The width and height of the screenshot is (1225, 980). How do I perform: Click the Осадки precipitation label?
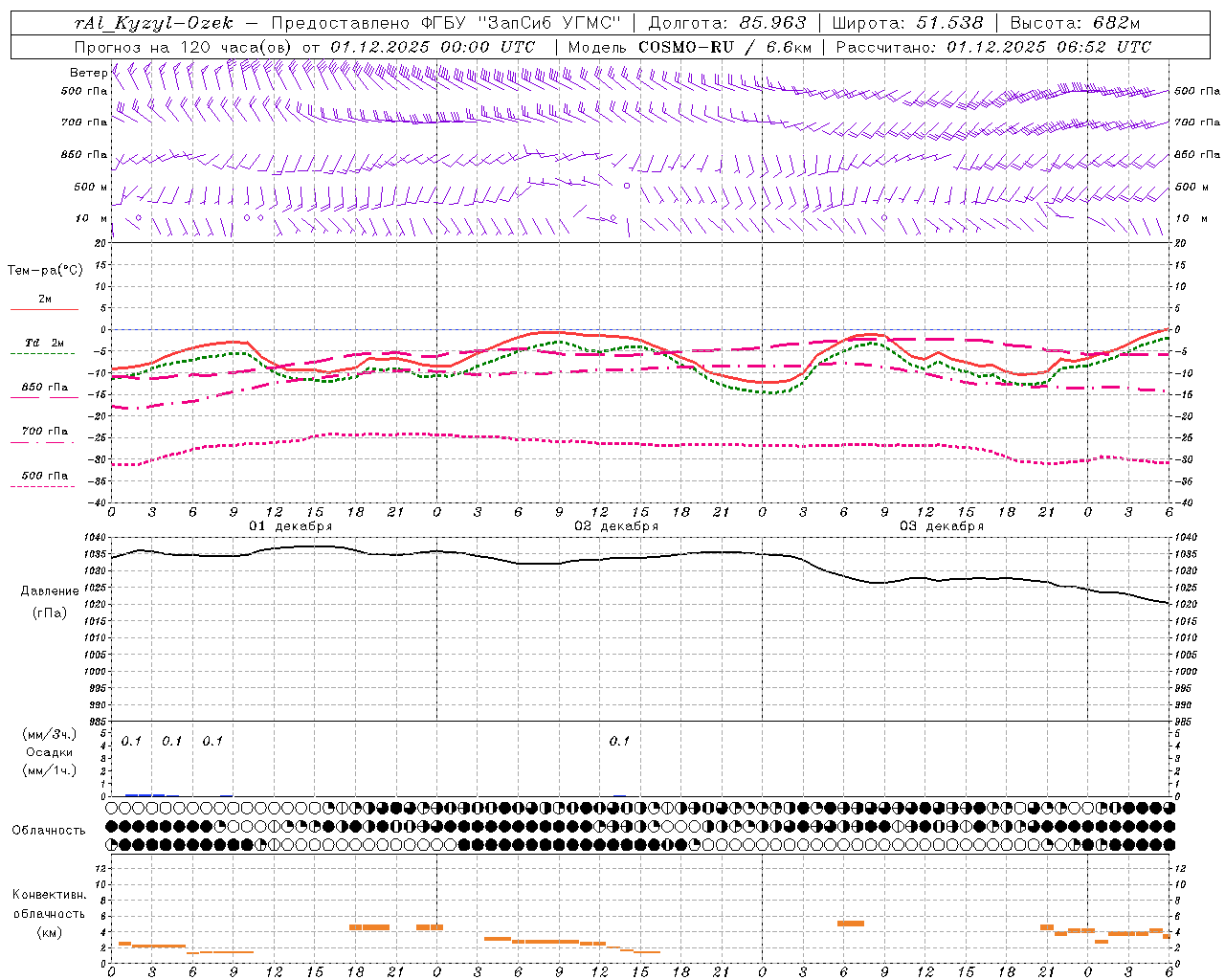point(50,752)
